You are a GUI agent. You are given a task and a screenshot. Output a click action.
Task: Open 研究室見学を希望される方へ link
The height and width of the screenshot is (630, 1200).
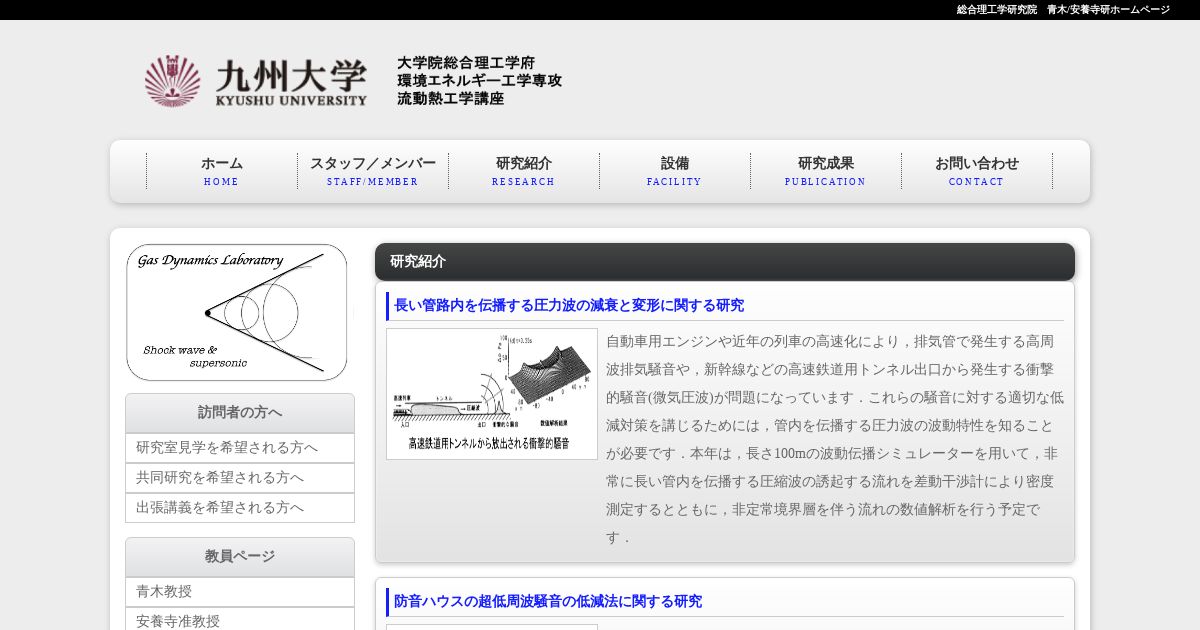[240, 448]
